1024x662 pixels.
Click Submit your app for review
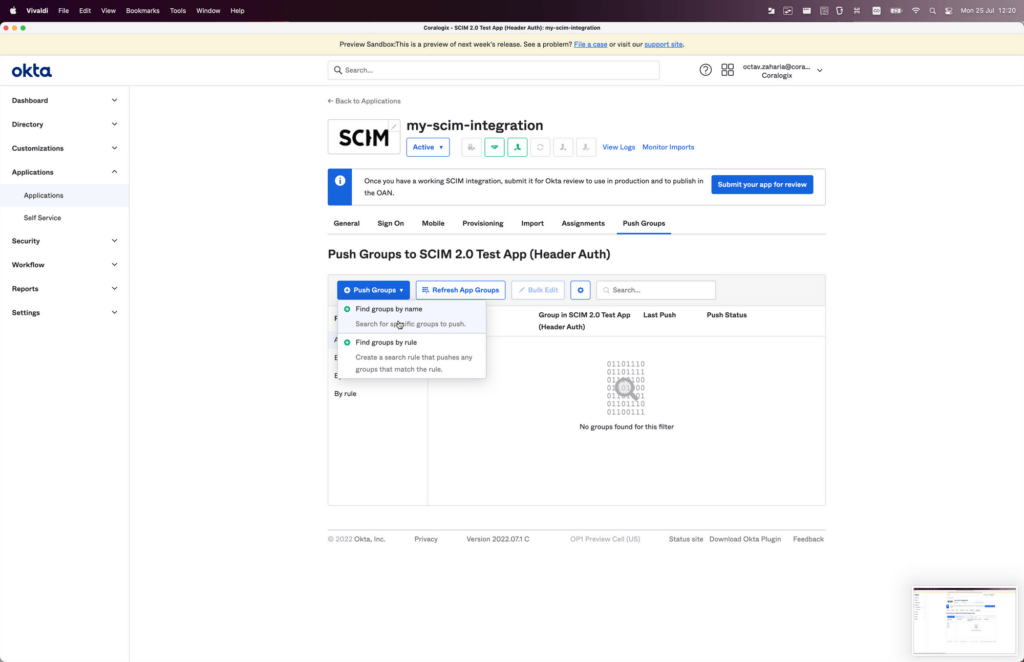coord(762,185)
